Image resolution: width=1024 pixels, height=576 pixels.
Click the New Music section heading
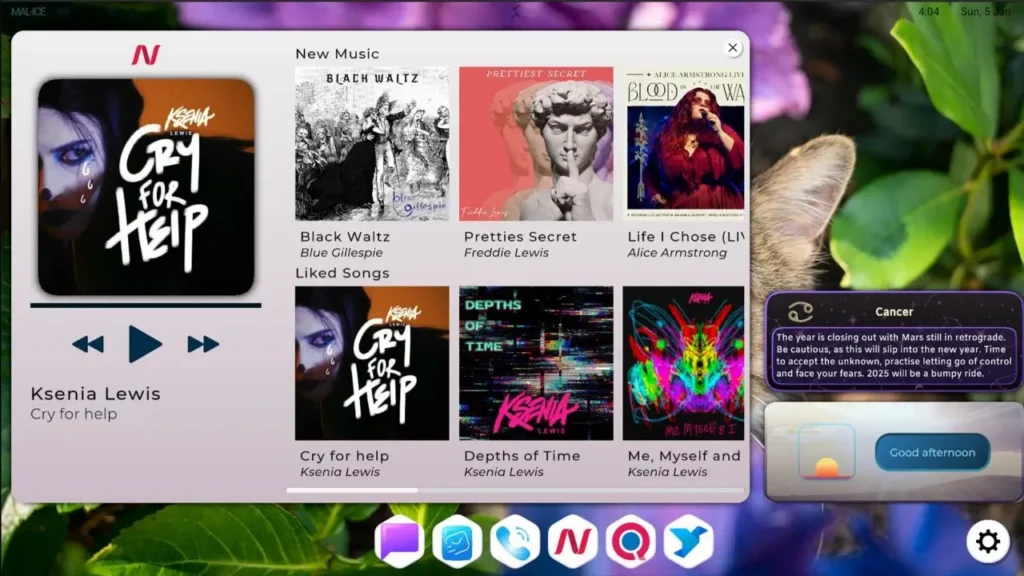click(337, 54)
